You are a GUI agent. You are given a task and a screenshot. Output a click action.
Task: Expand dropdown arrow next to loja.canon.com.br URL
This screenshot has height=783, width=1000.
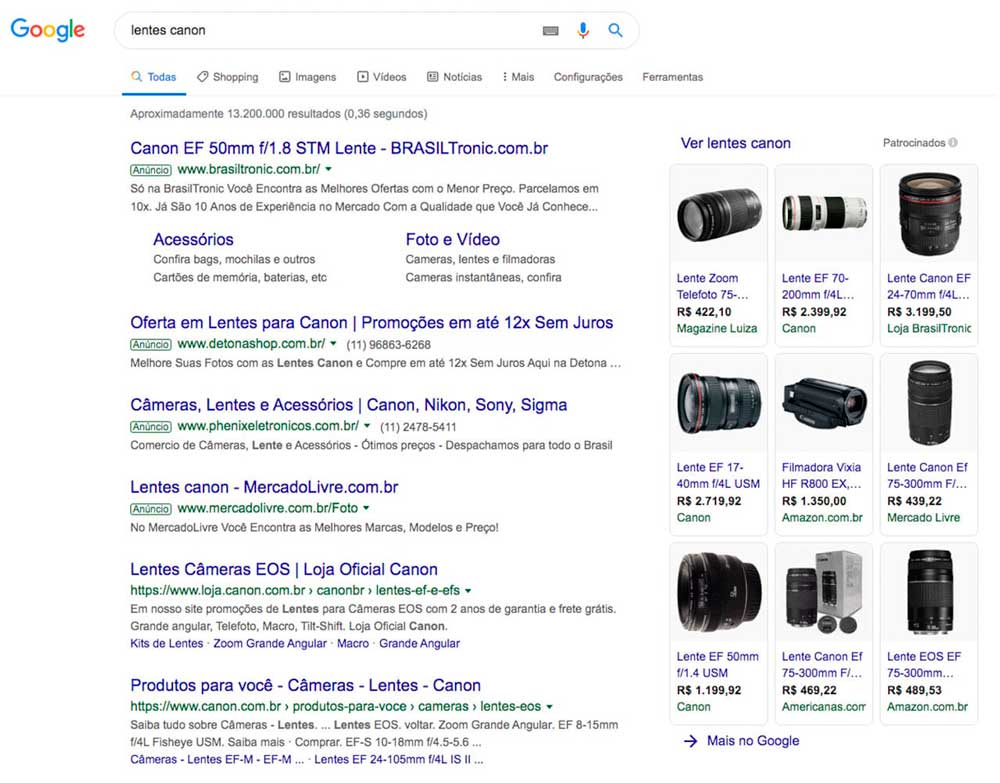point(468,591)
